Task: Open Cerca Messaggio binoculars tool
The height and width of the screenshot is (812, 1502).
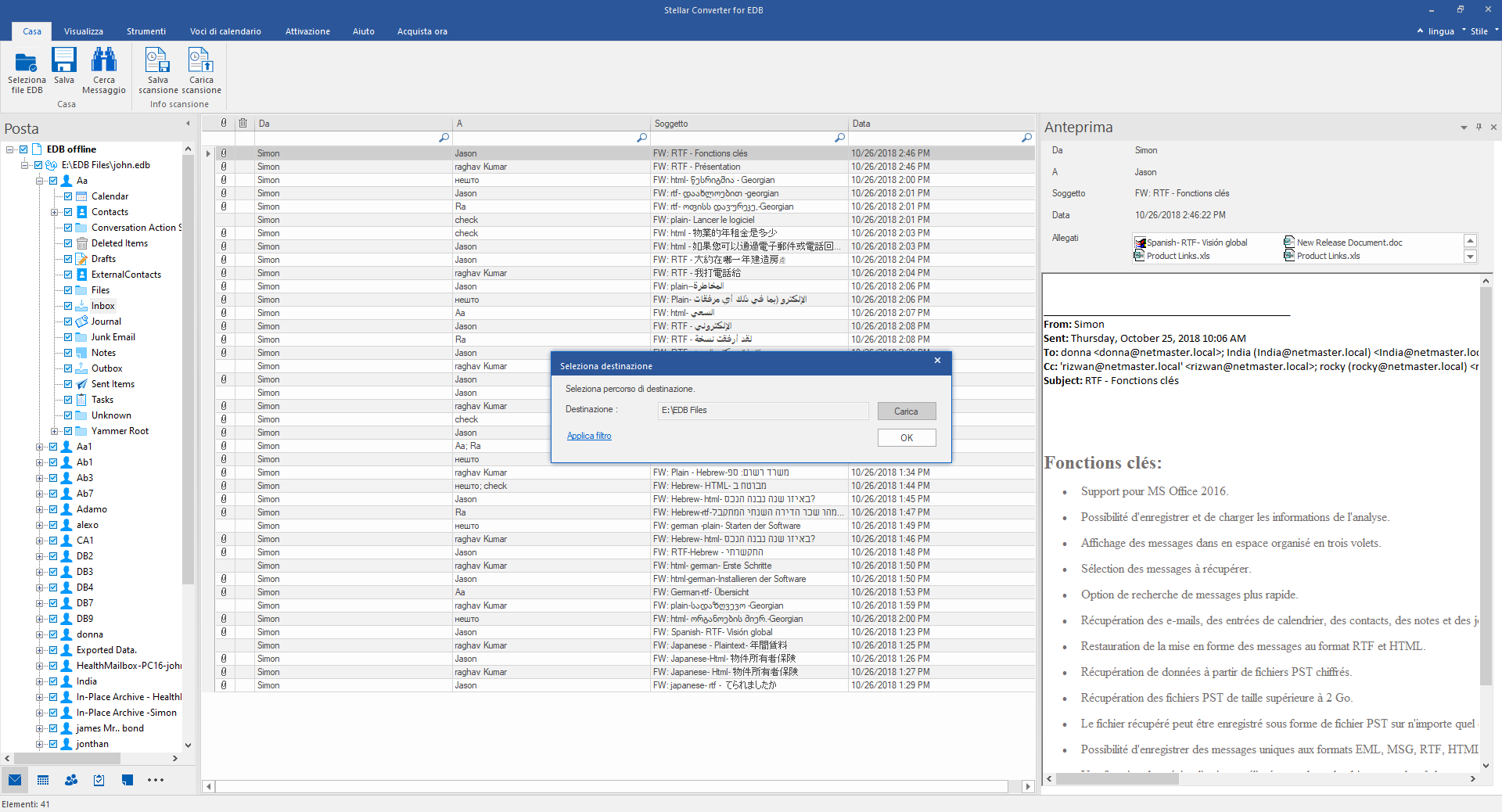Action: click(x=104, y=61)
